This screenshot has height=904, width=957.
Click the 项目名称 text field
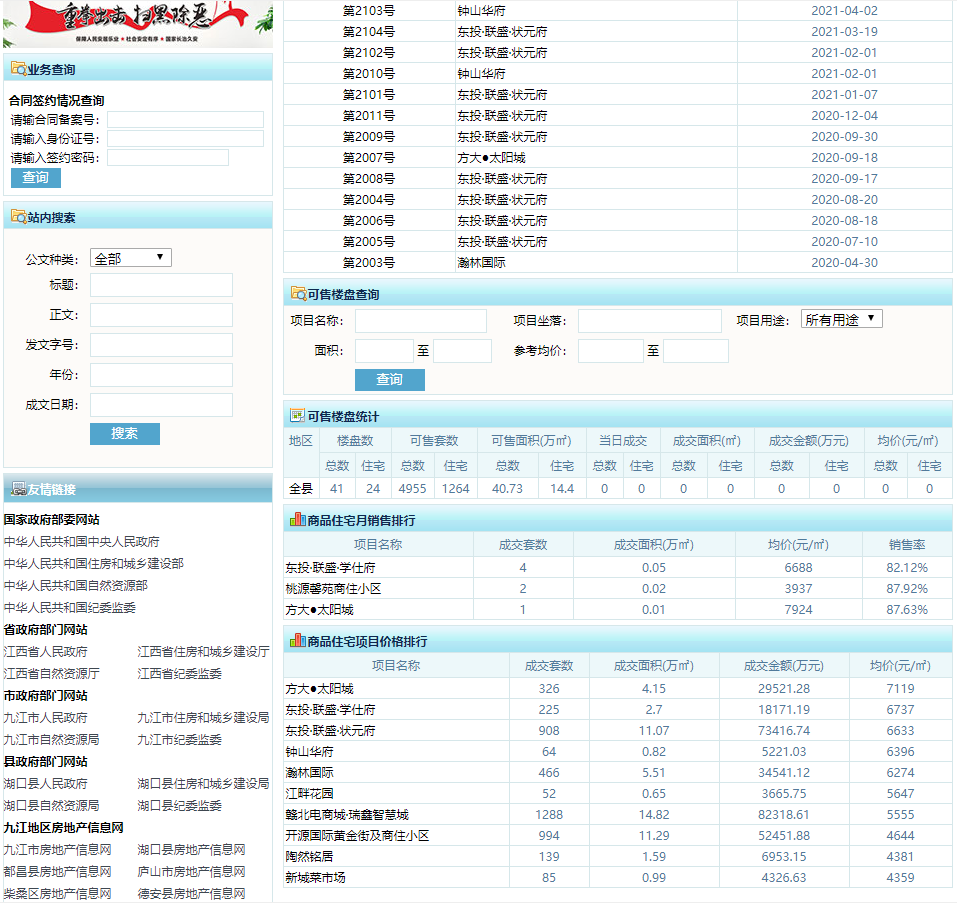pyautogui.click(x=420, y=321)
